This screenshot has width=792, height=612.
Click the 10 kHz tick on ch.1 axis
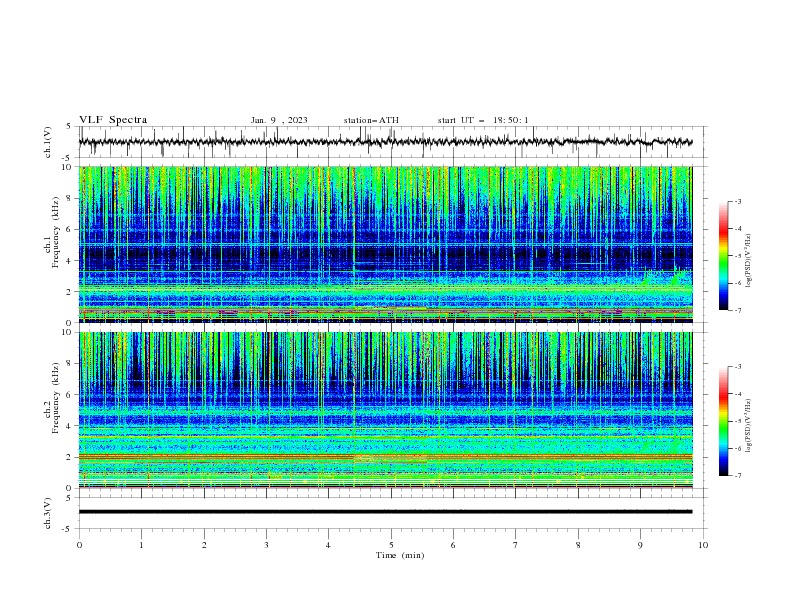67,167
